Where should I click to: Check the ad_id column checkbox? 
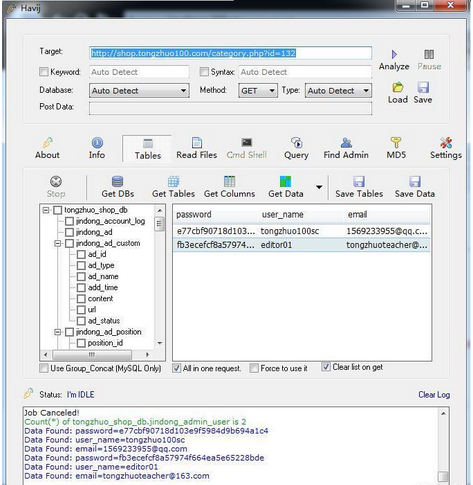[x=81, y=255]
